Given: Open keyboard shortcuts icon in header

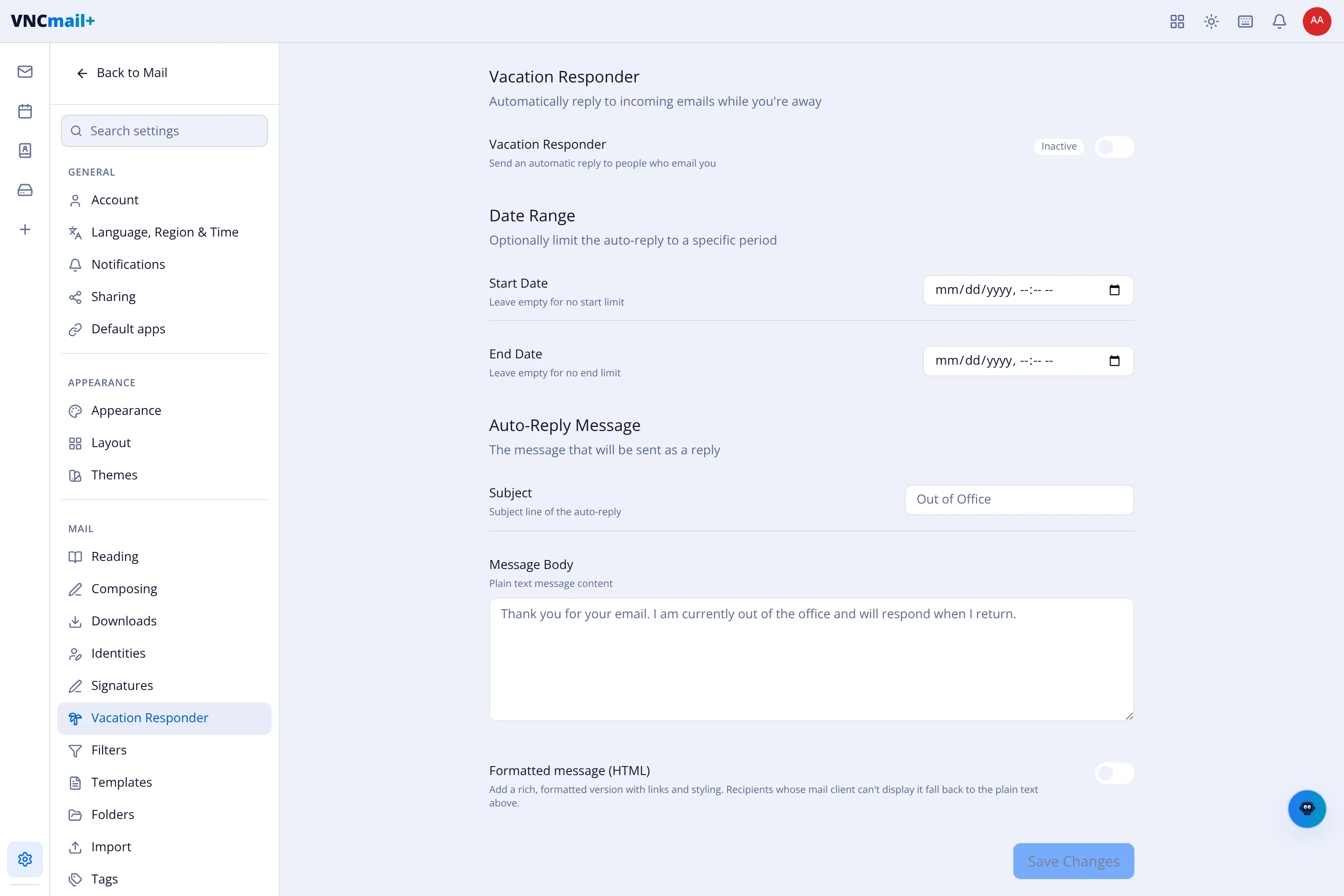Looking at the screenshot, I should click(1245, 21).
